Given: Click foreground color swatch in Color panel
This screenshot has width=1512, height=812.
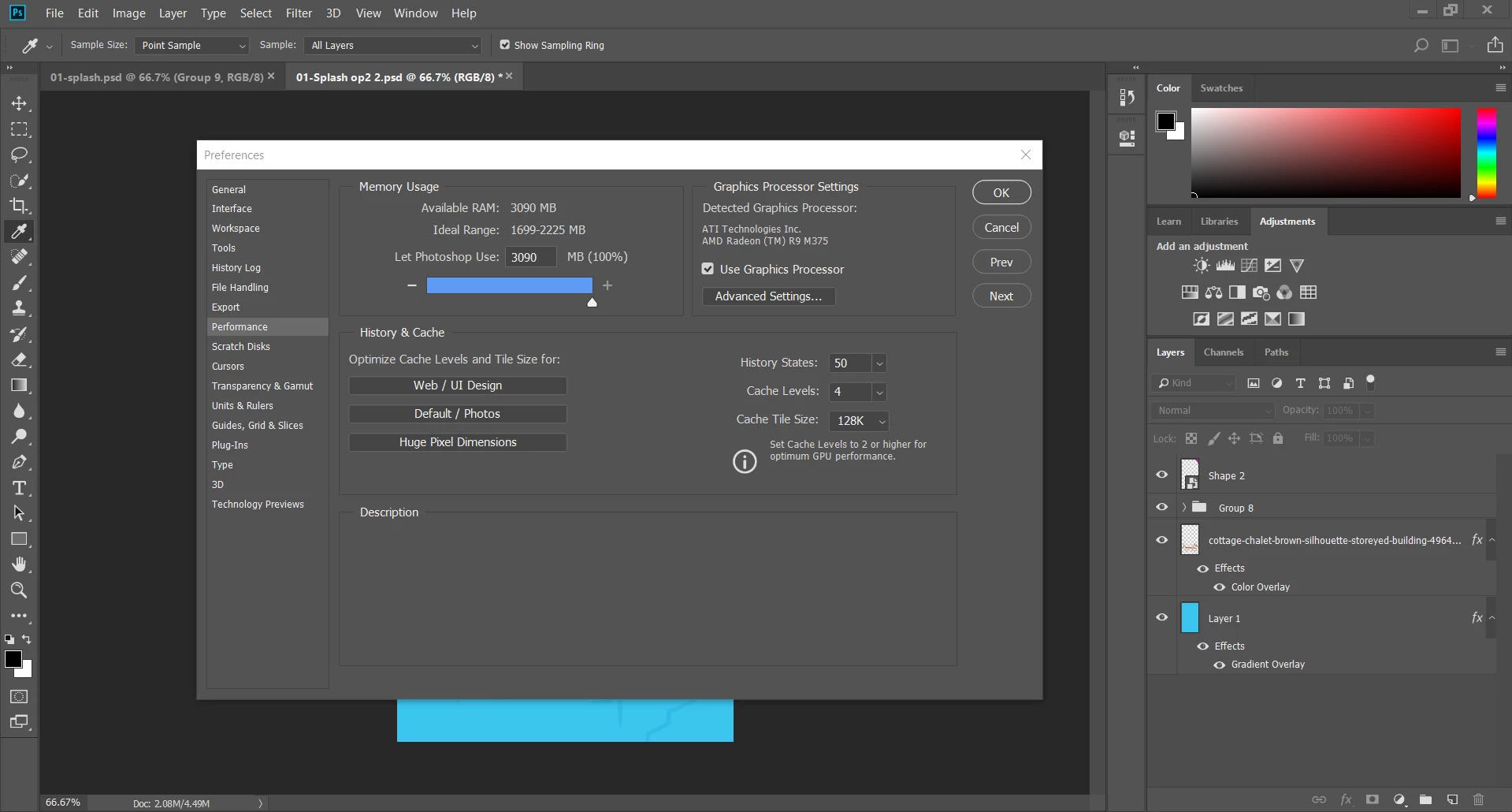Looking at the screenshot, I should click(x=1165, y=121).
